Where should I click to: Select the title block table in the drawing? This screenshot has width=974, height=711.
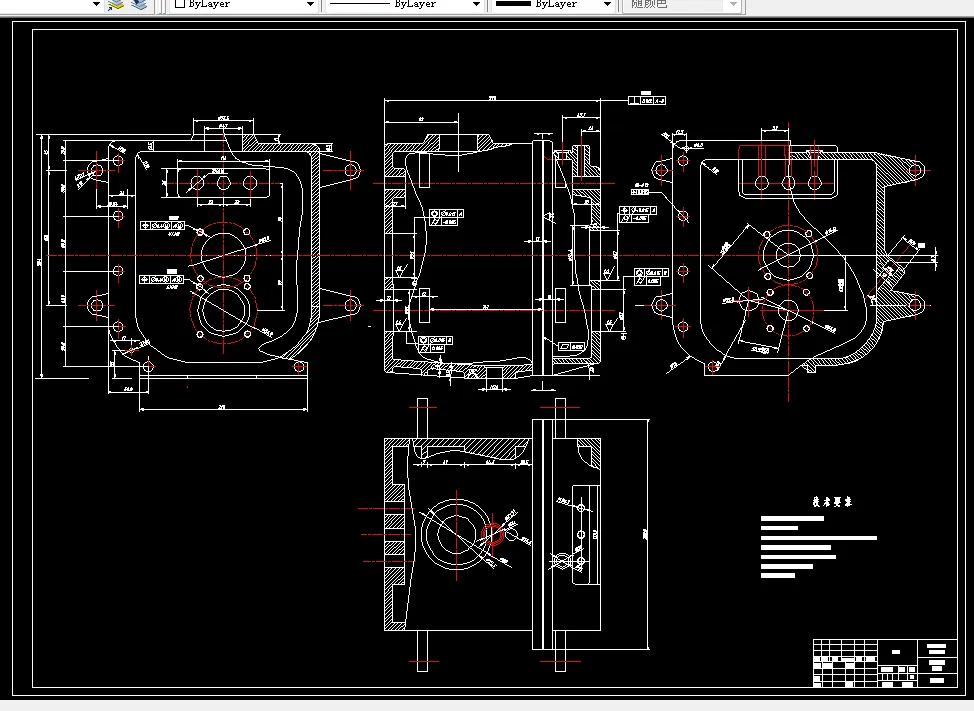coord(885,663)
